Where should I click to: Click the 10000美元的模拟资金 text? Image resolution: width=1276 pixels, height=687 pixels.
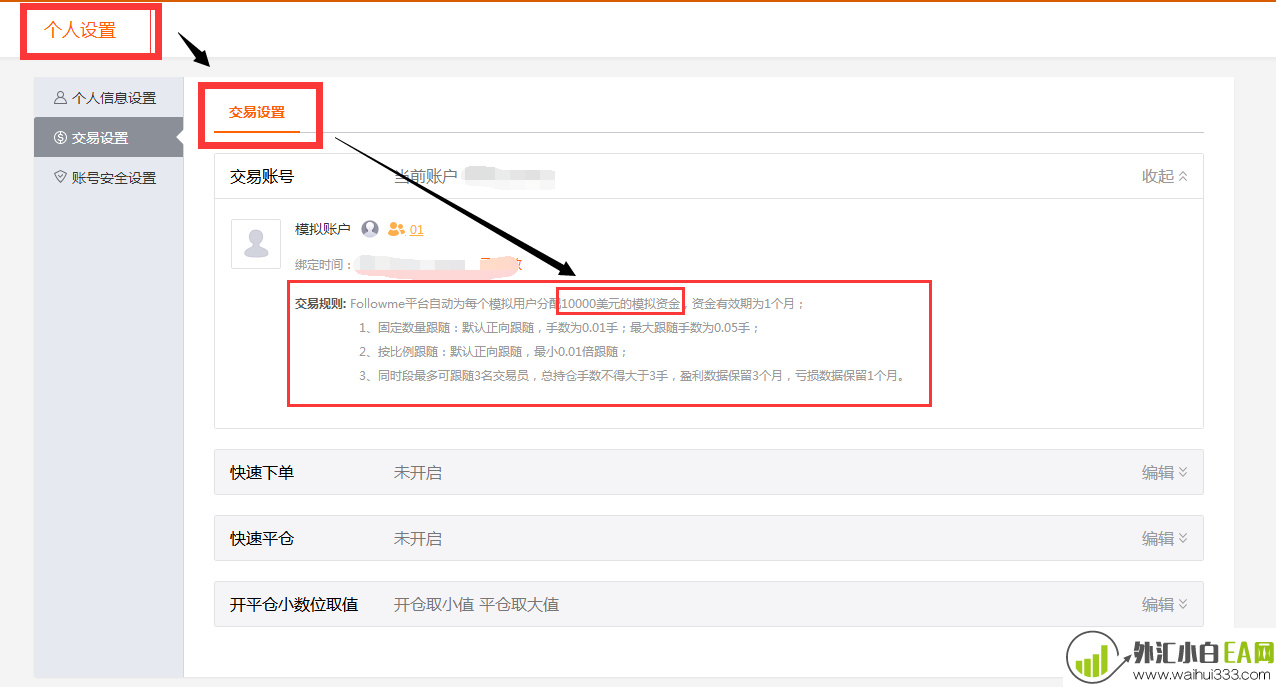621,303
